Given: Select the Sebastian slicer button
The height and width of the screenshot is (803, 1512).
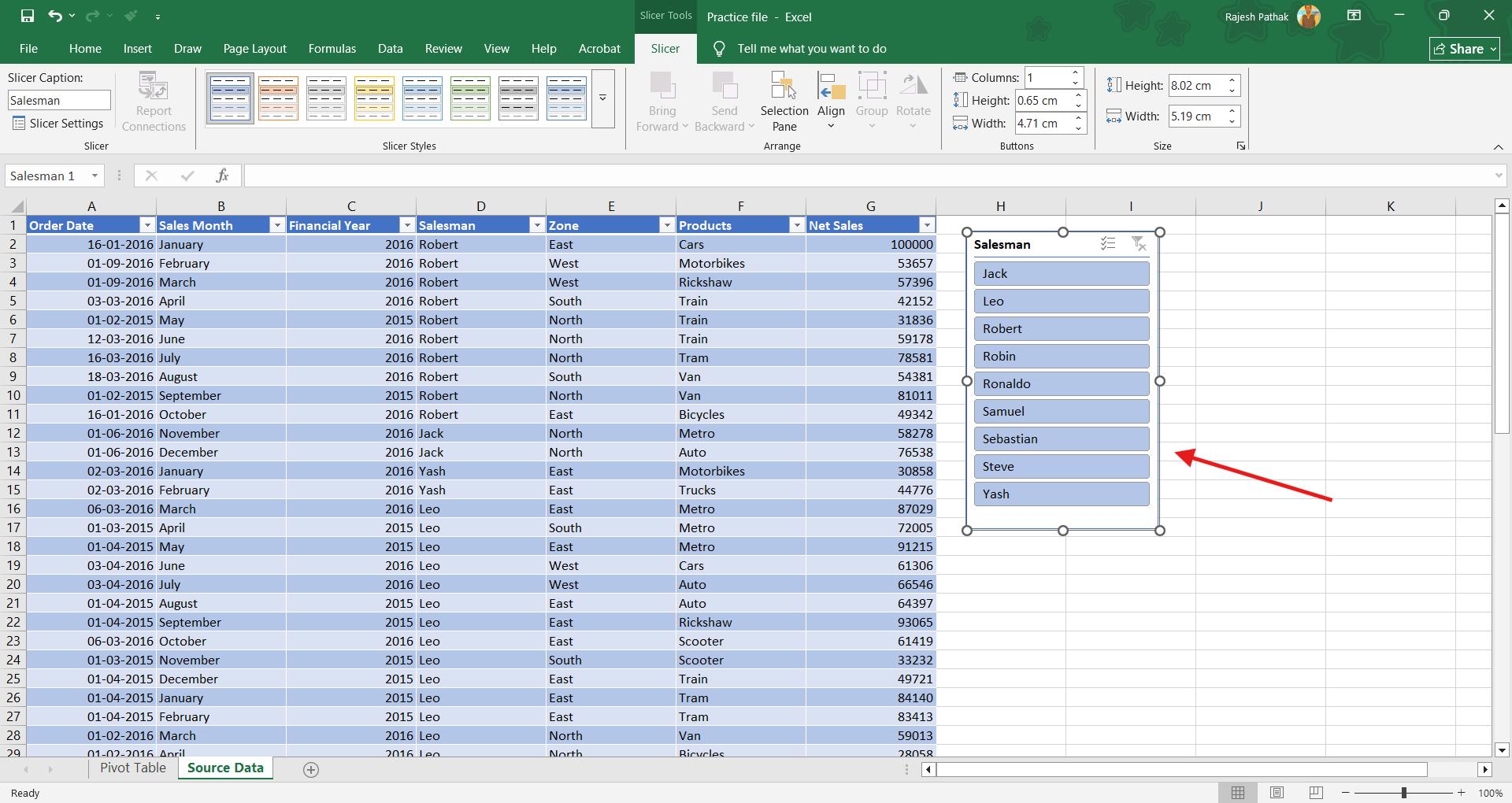Looking at the screenshot, I should (x=1061, y=439).
